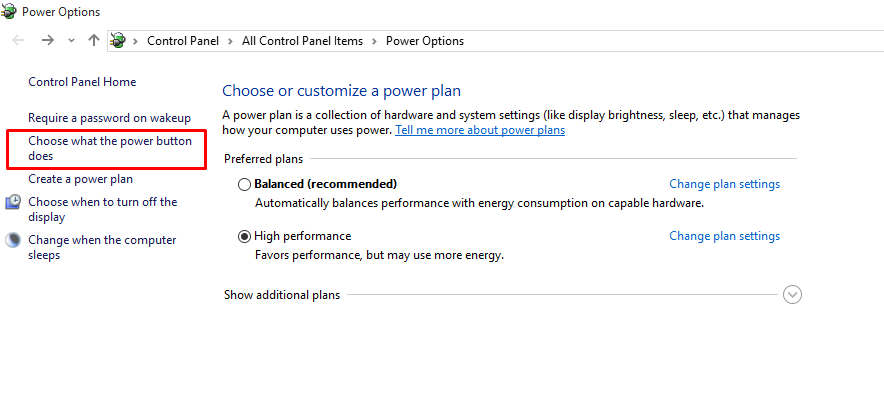Screen dimensions: 884x417
Task: Go back with the Back arrow
Action: 18,41
